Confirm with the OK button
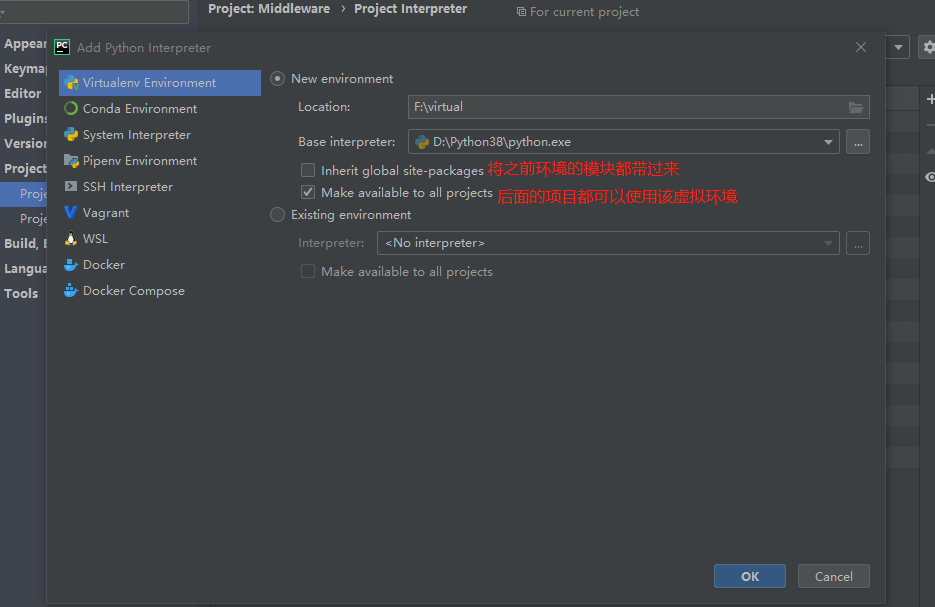Viewport: 935px width, 607px height. 750,576
